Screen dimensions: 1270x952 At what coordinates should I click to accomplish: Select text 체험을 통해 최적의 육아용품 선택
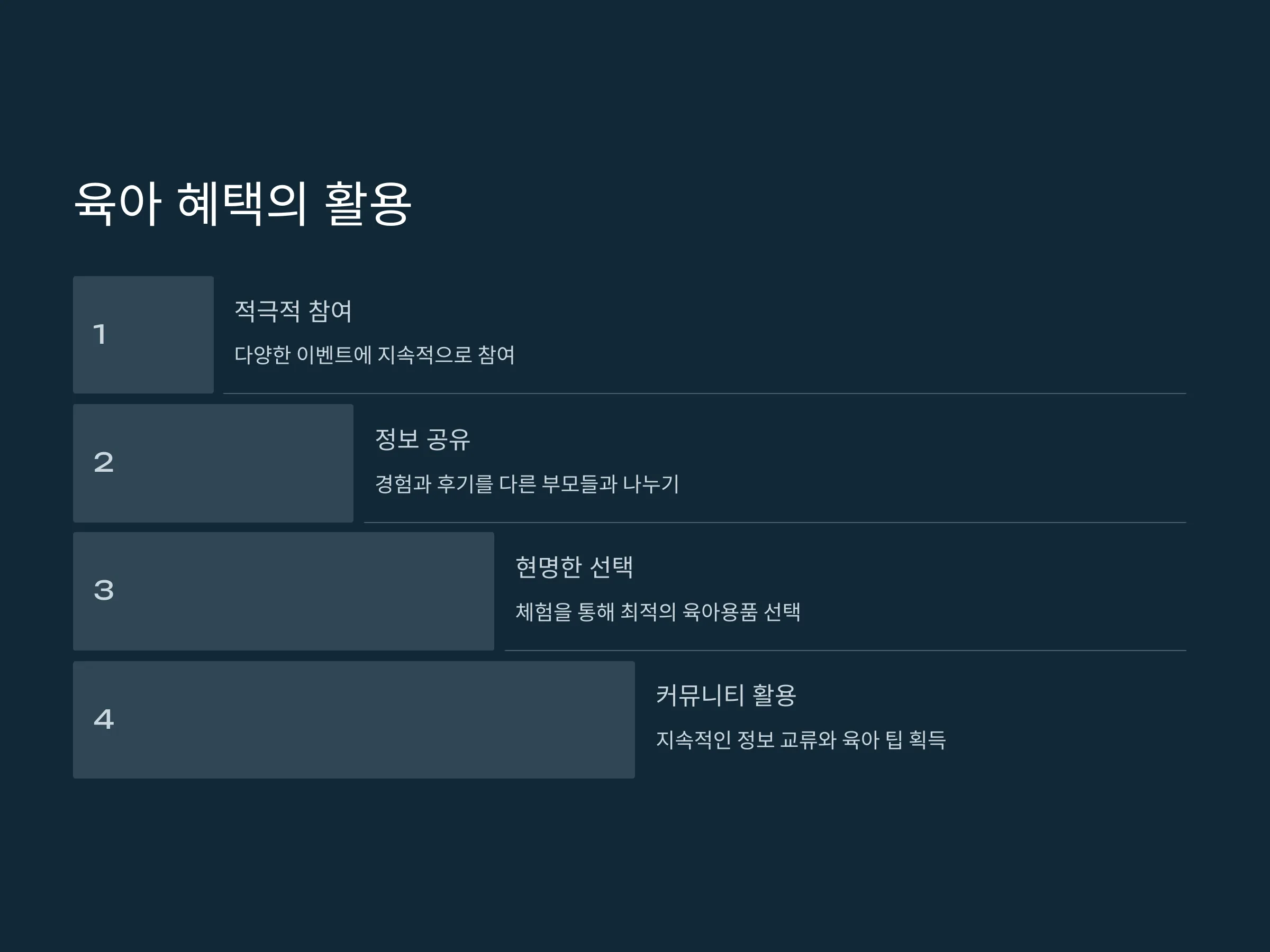(x=658, y=612)
